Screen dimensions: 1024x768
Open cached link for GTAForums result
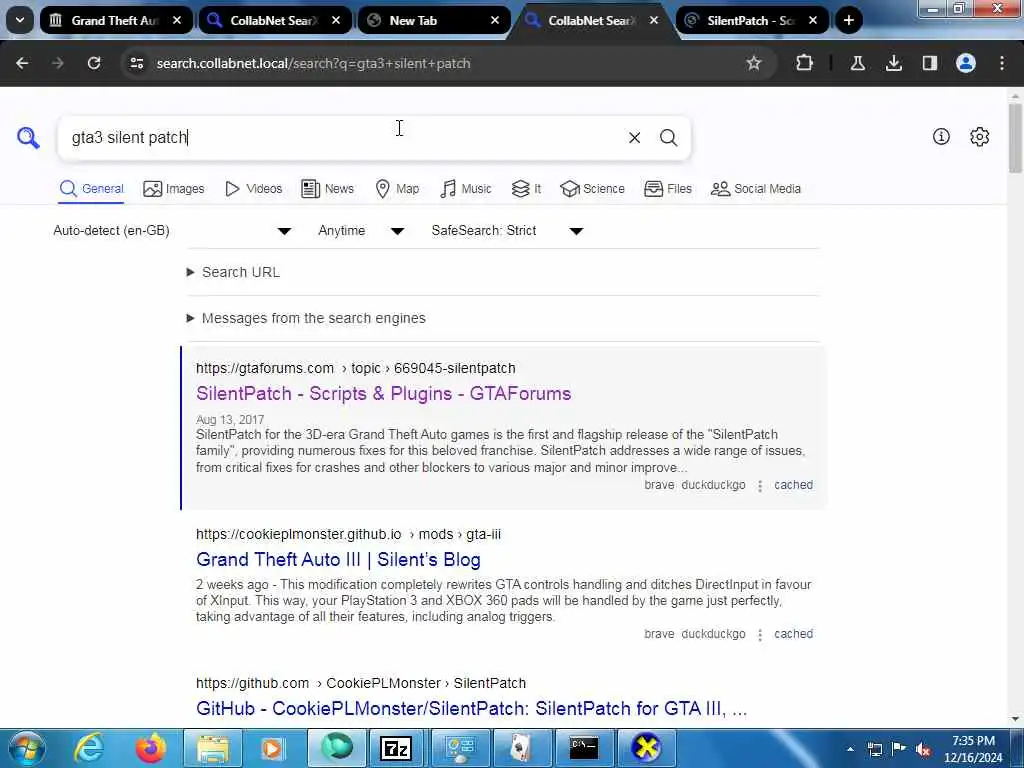(793, 485)
